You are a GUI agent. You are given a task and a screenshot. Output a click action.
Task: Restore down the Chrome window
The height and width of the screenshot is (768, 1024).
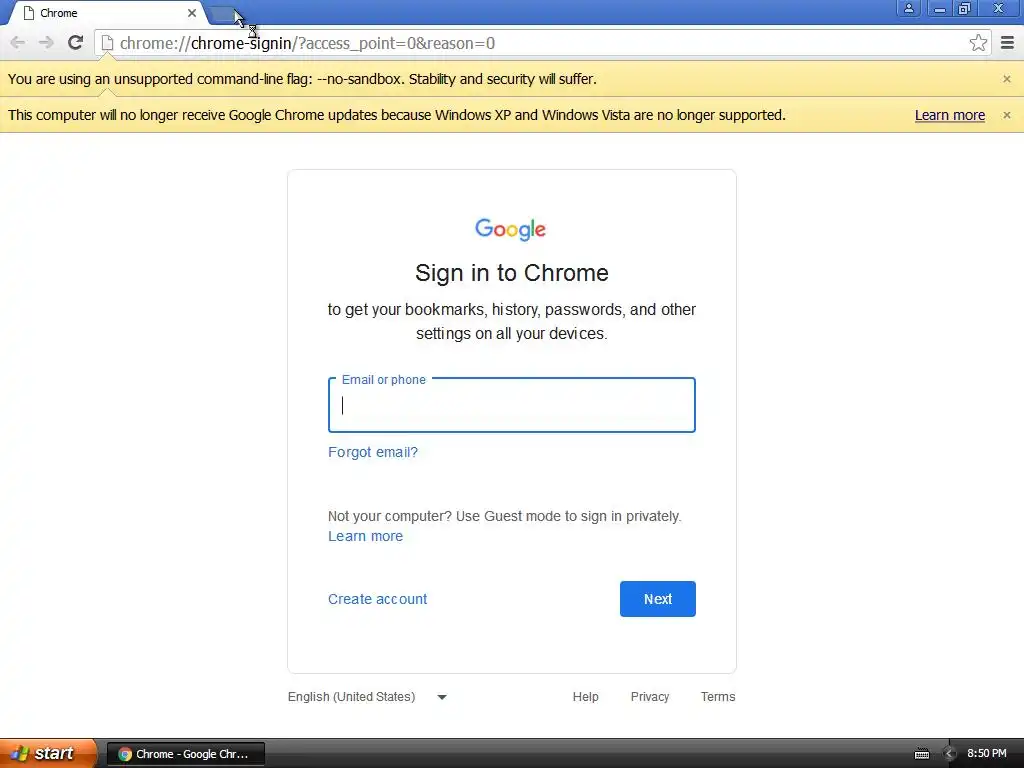tap(965, 8)
